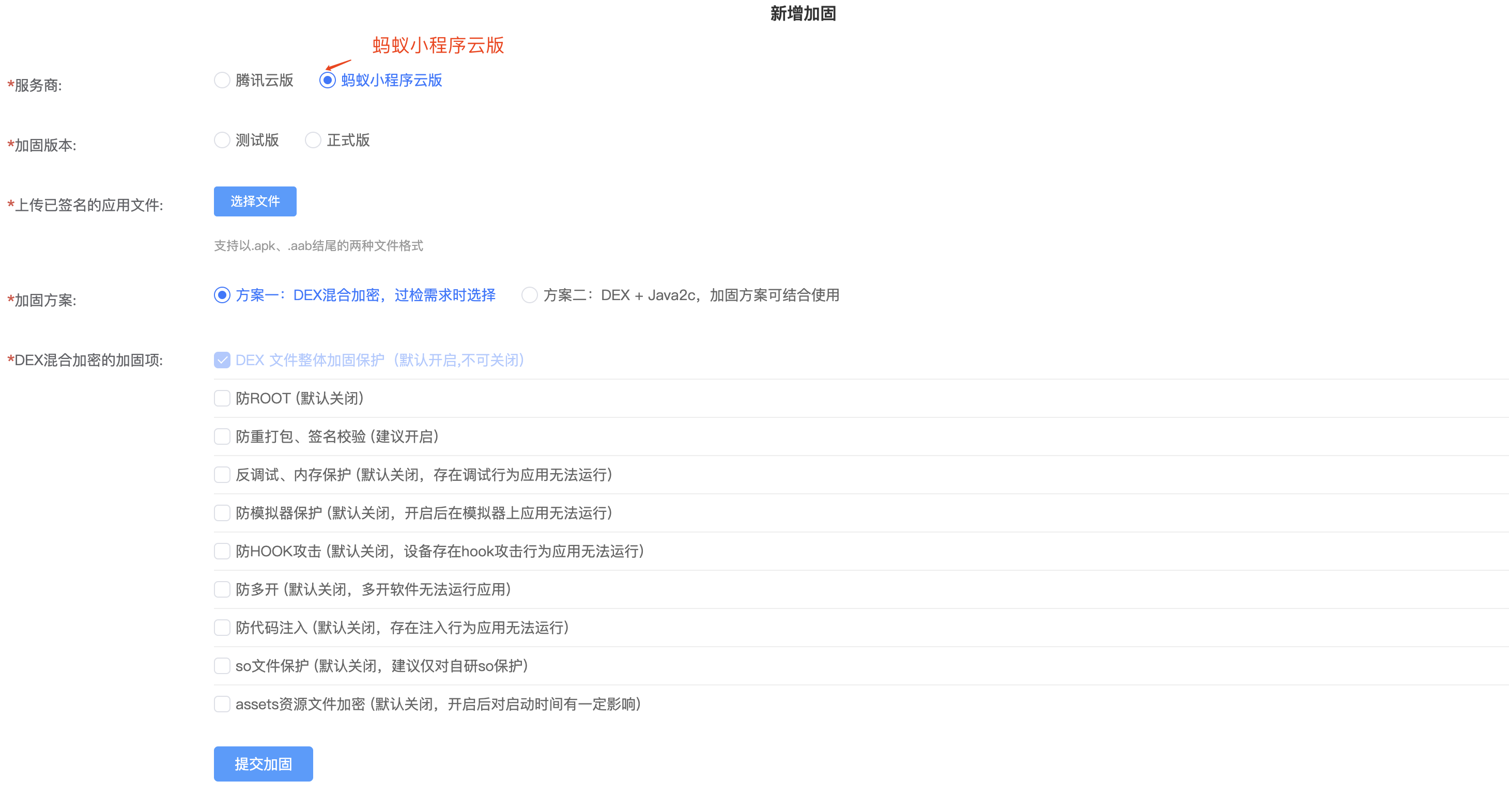The height and width of the screenshot is (812, 1509).
Task: Click the 提交加固 submit button
Action: pos(263,764)
